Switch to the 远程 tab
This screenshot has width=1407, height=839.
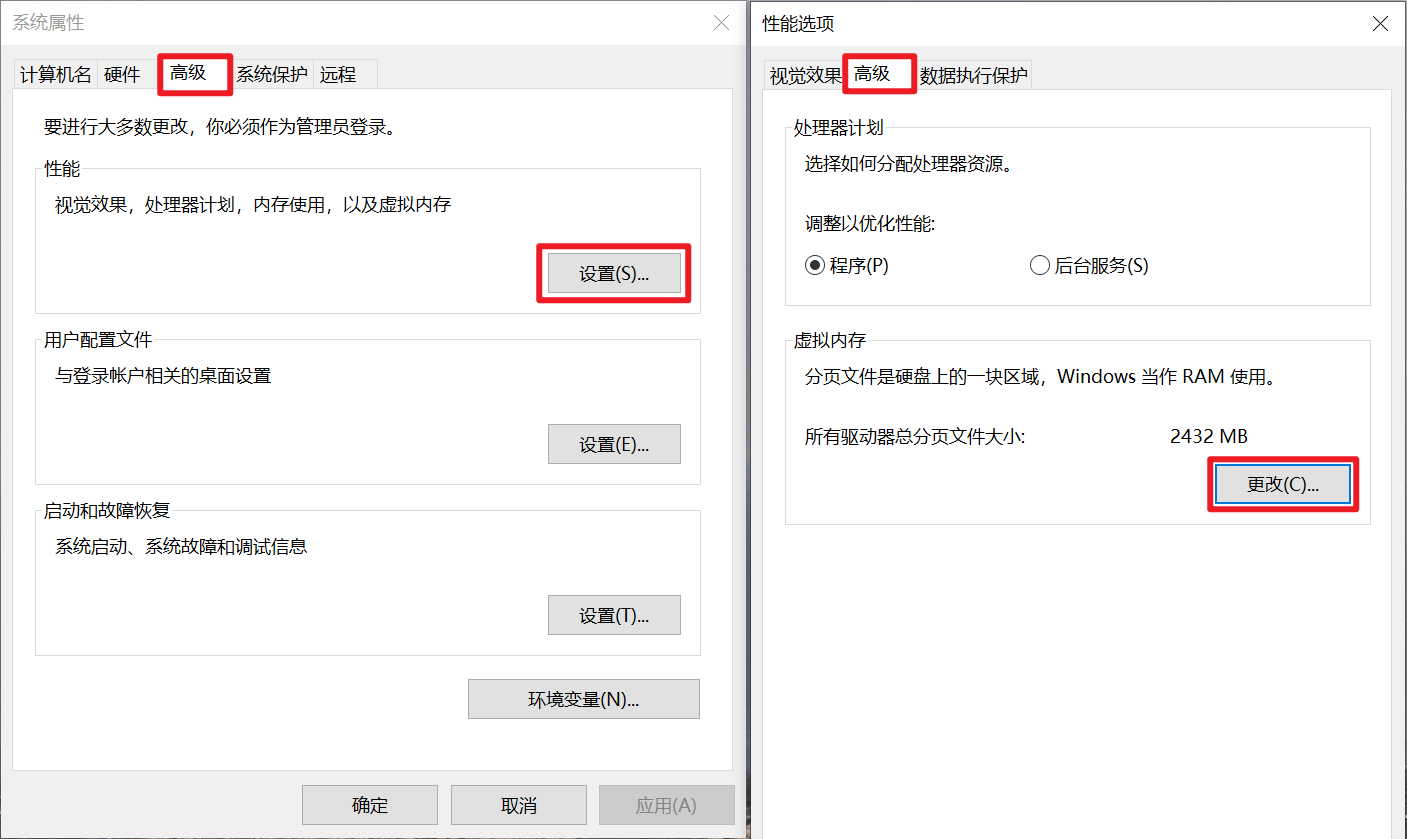tap(339, 73)
